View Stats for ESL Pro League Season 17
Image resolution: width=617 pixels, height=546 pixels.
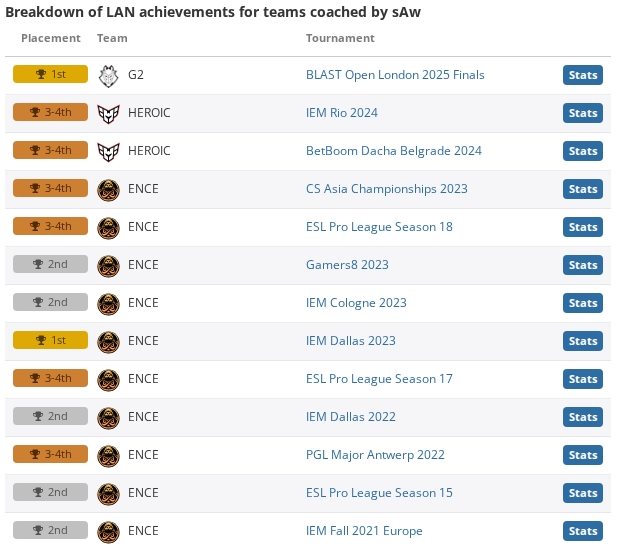(583, 379)
